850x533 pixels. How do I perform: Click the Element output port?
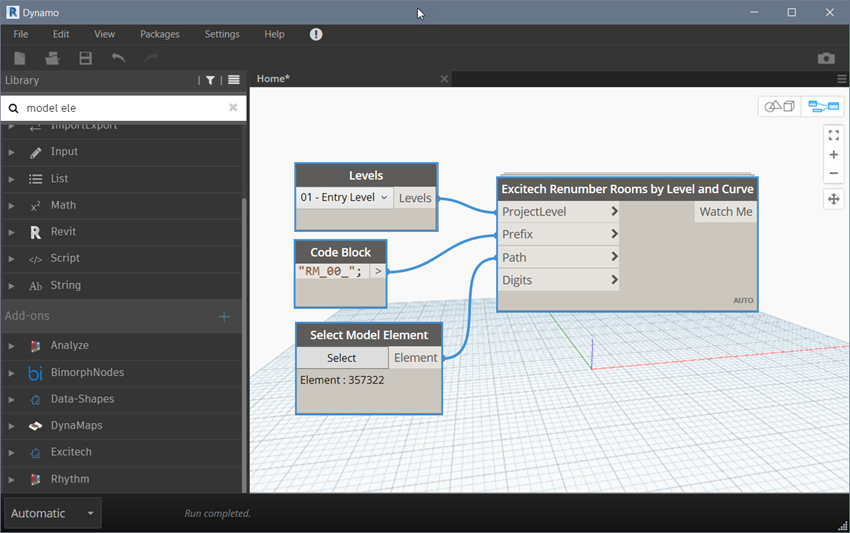[x=415, y=358]
